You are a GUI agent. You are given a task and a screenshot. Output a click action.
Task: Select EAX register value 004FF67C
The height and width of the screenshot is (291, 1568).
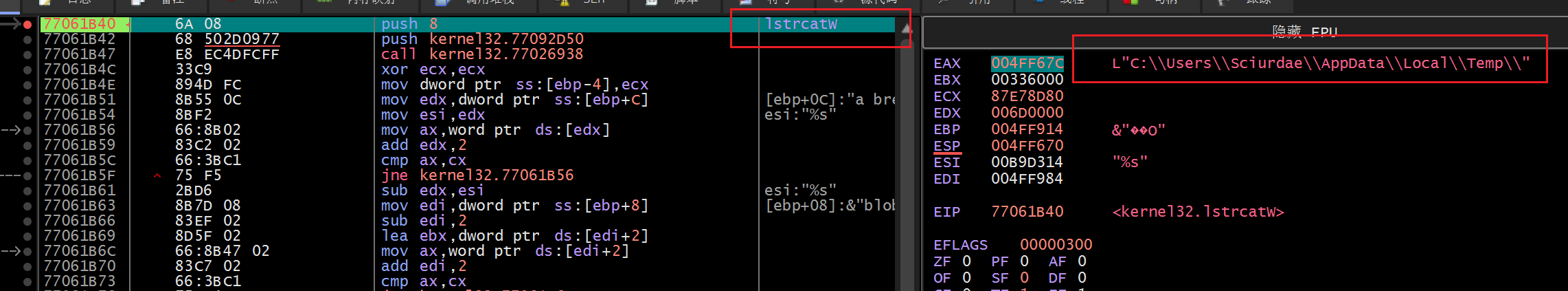click(1027, 63)
